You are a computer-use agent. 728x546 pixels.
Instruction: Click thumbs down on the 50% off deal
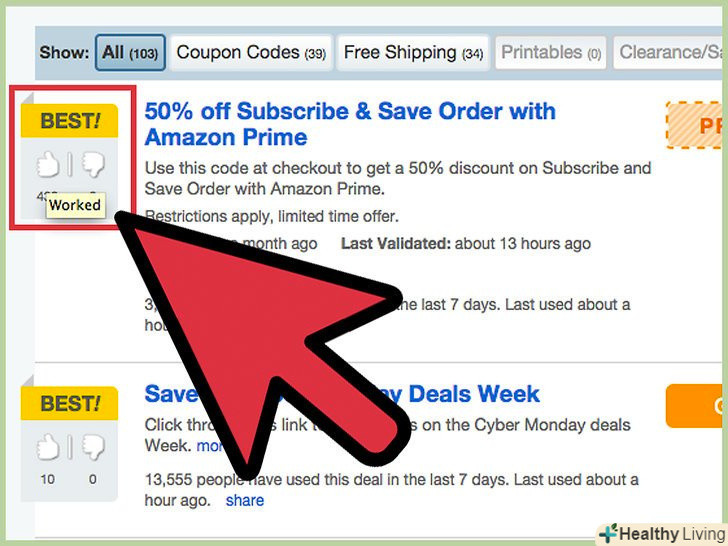(92, 164)
